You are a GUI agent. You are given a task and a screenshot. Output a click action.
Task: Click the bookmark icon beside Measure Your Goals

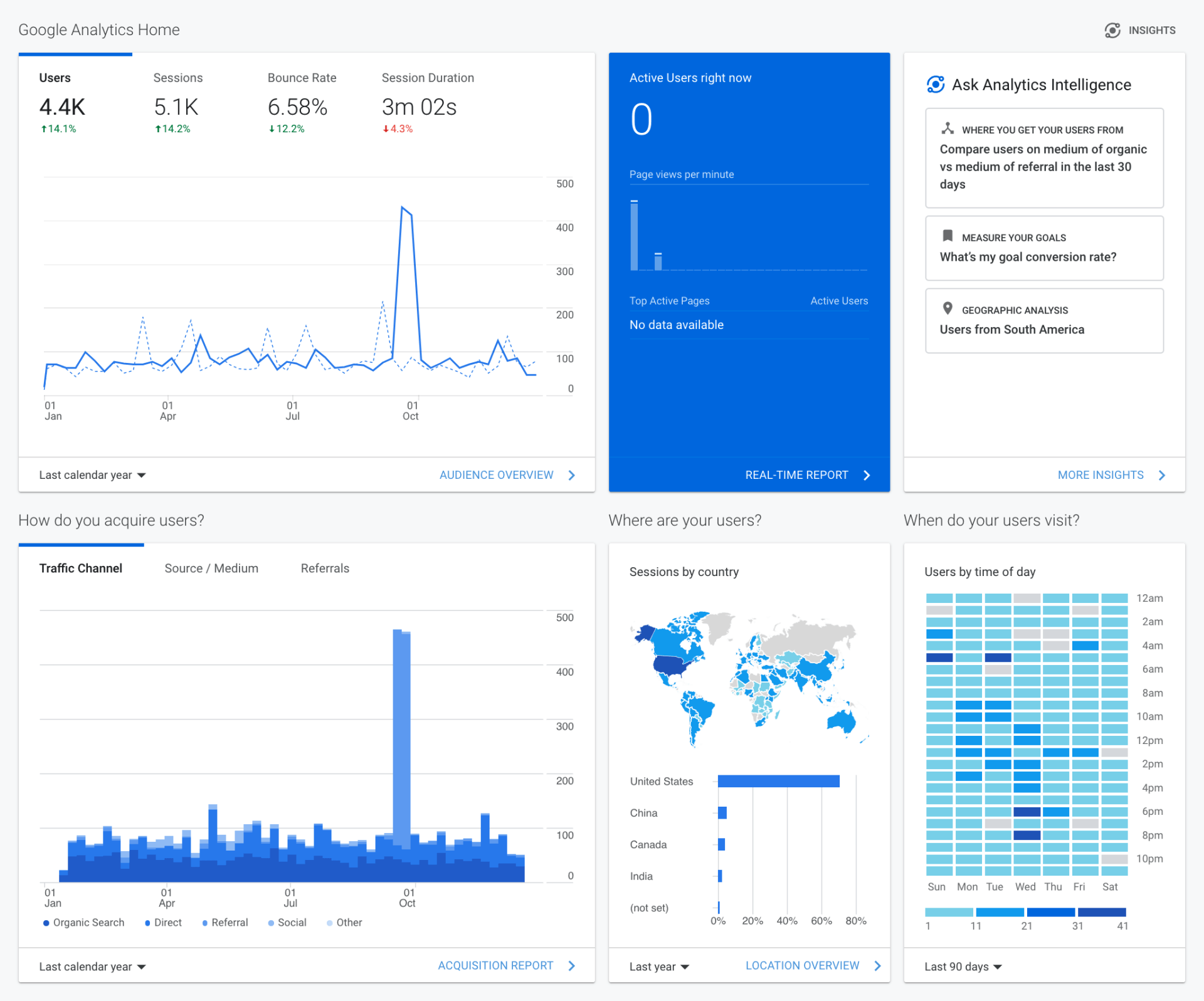coord(947,236)
